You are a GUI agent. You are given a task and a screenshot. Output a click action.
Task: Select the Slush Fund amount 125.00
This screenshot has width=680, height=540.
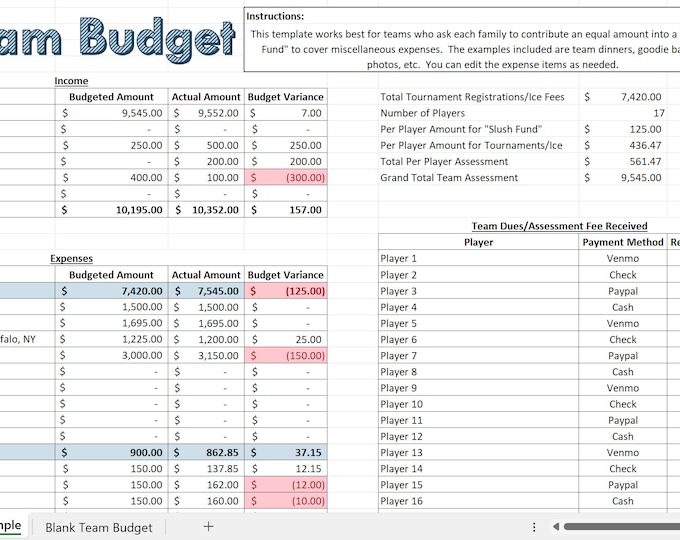pos(622,129)
